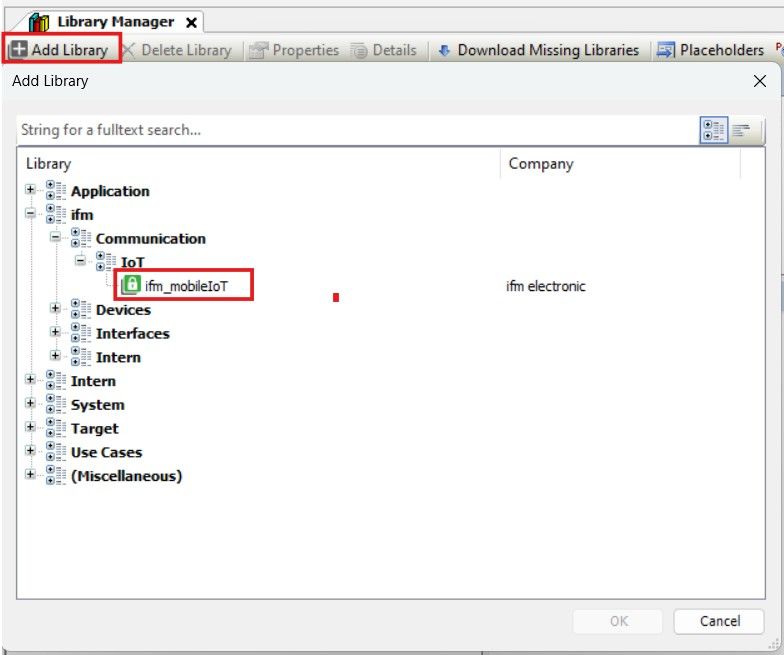Click the Company column header
Viewport: 784px width, 655px height.
(x=540, y=163)
